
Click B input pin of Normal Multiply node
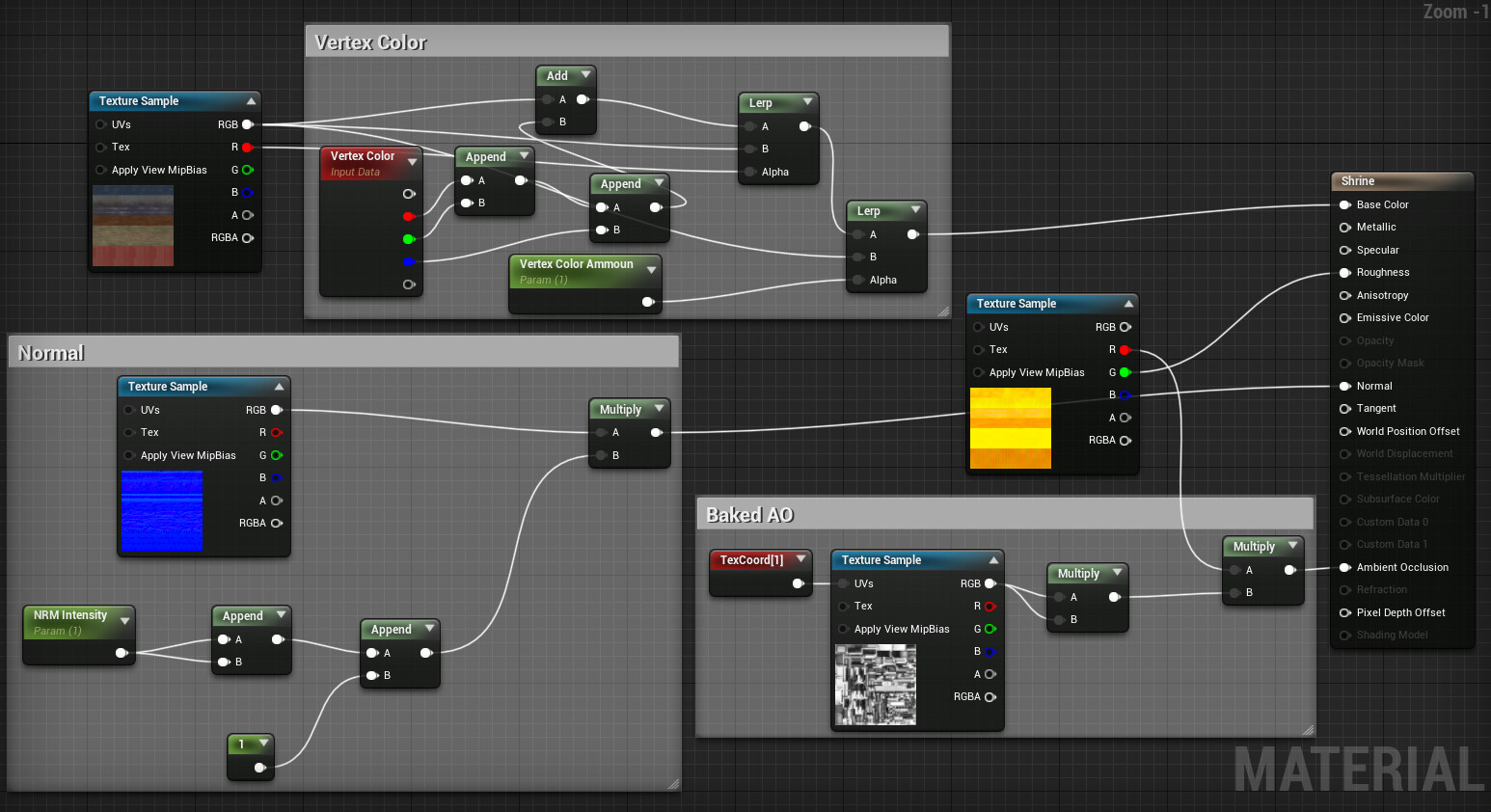point(601,455)
